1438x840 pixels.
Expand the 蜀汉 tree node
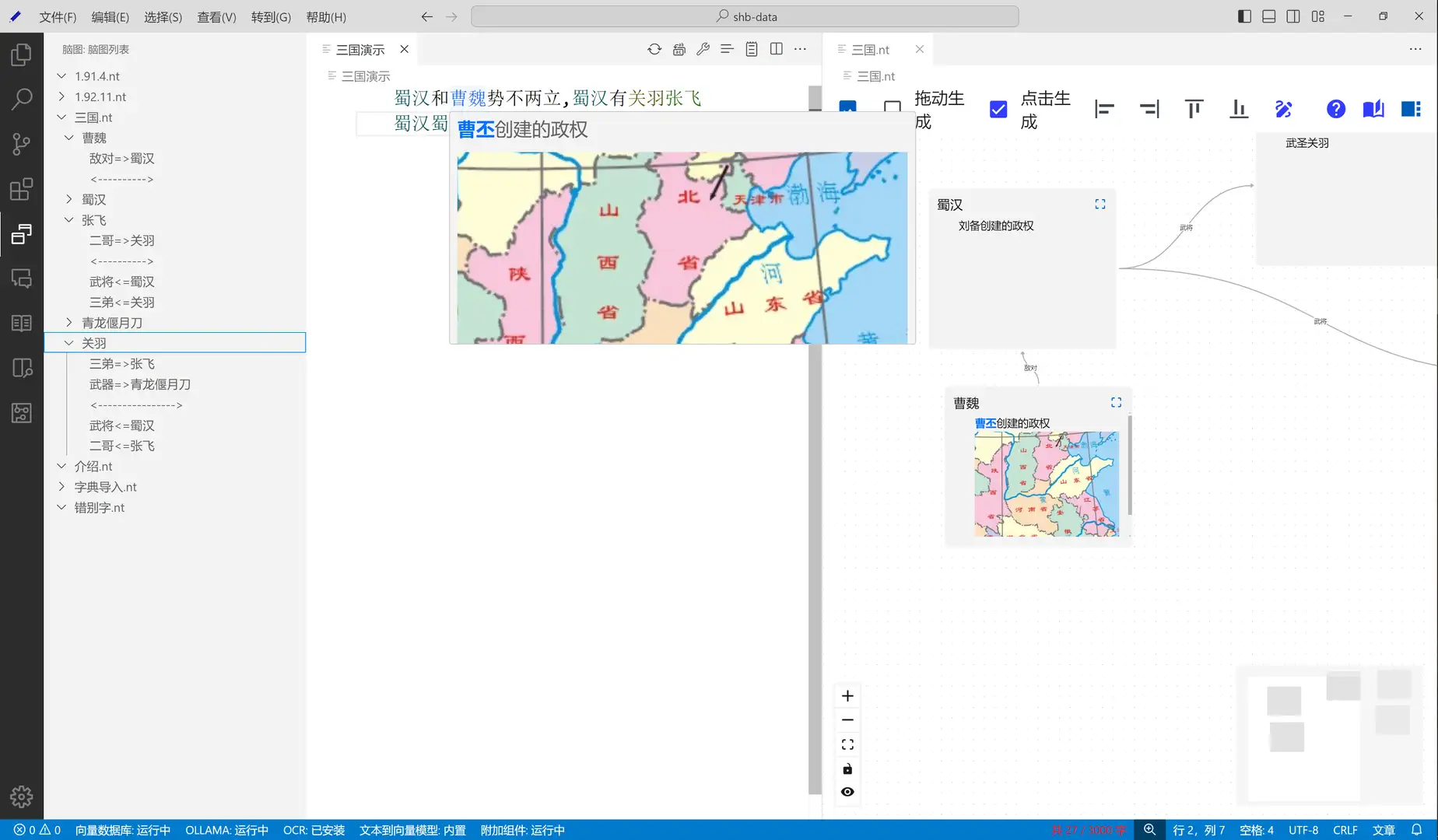click(x=69, y=200)
